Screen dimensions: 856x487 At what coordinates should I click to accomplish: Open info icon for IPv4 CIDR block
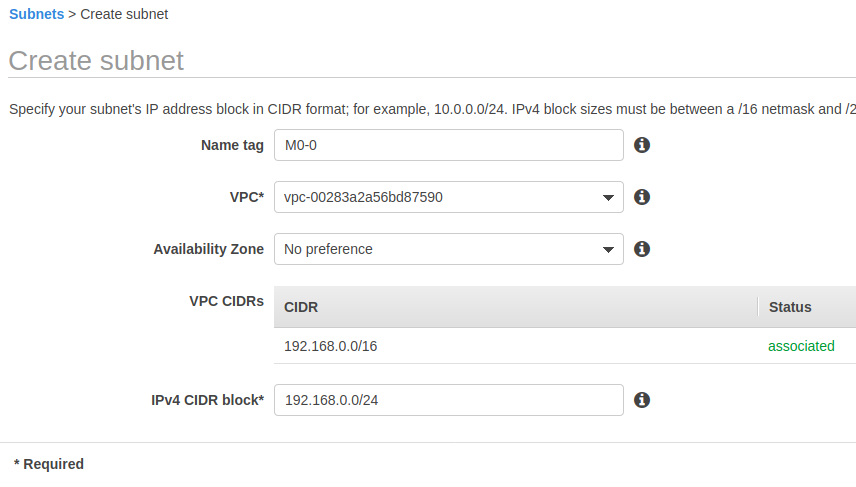[643, 400]
